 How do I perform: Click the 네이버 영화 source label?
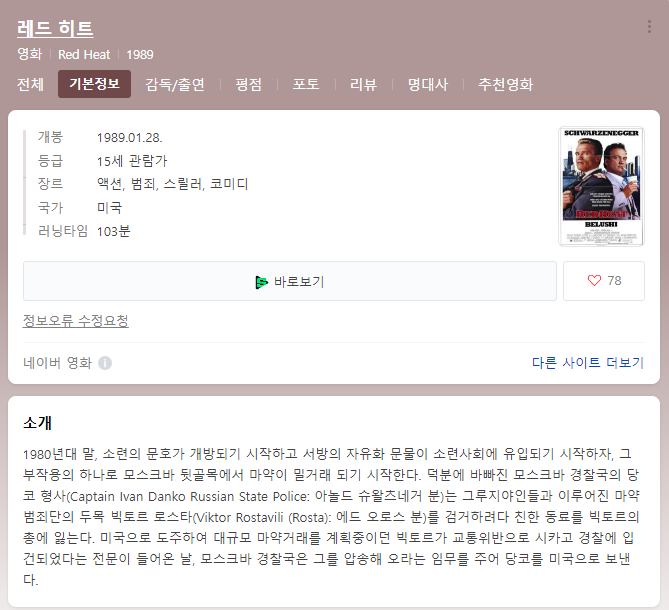pyautogui.click(x=57, y=363)
